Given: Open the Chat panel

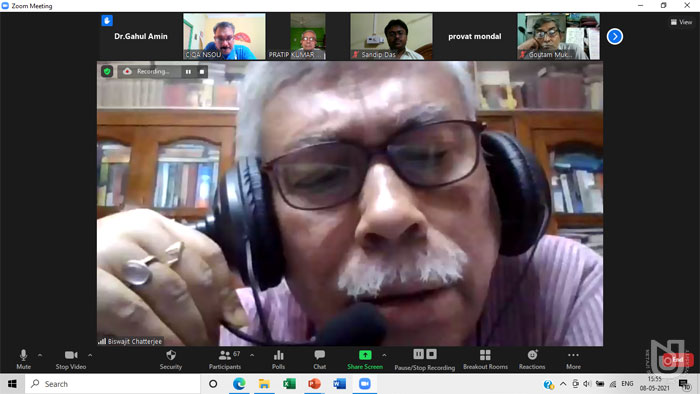Looking at the screenshot, I should (319, 360).
